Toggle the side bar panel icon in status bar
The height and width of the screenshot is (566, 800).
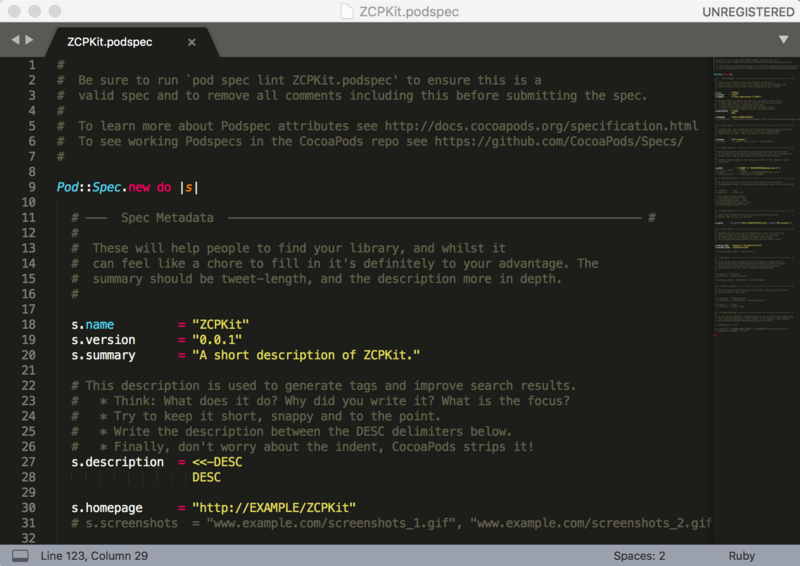[20, 555]
